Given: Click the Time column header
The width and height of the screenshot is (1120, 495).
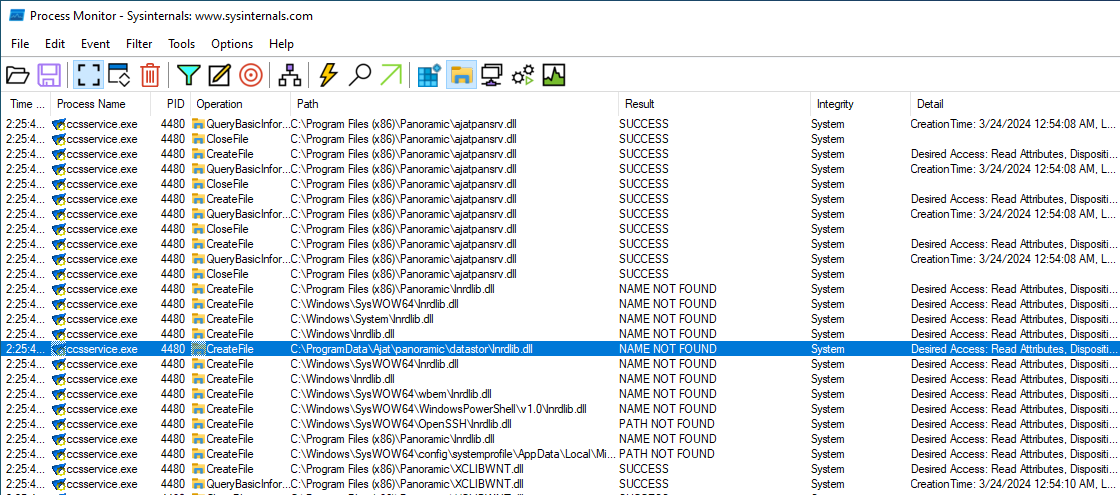Looking at the screenshot, I should click(x=26, y=104).
